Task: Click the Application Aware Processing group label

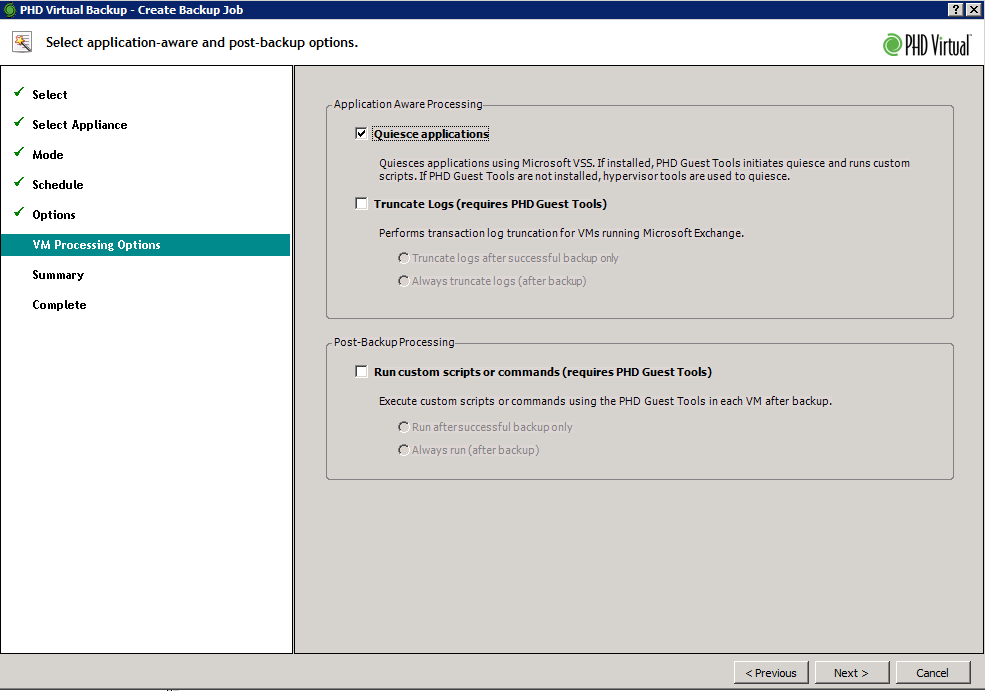Action: 408,104
